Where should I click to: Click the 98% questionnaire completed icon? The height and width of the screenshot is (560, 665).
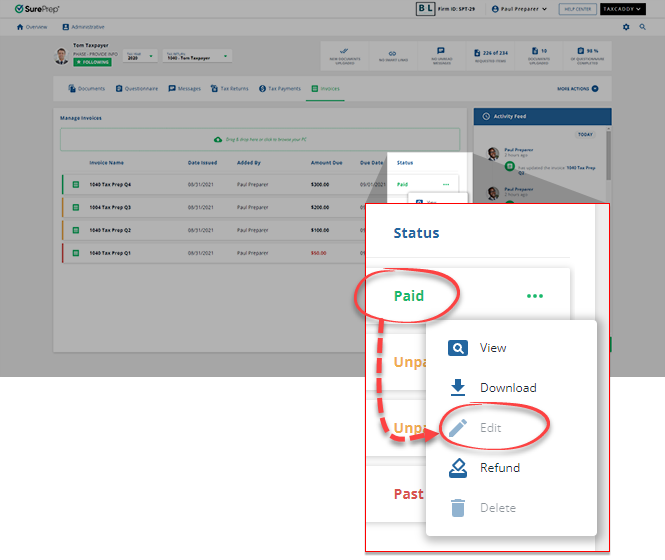[x=581, y=50]
